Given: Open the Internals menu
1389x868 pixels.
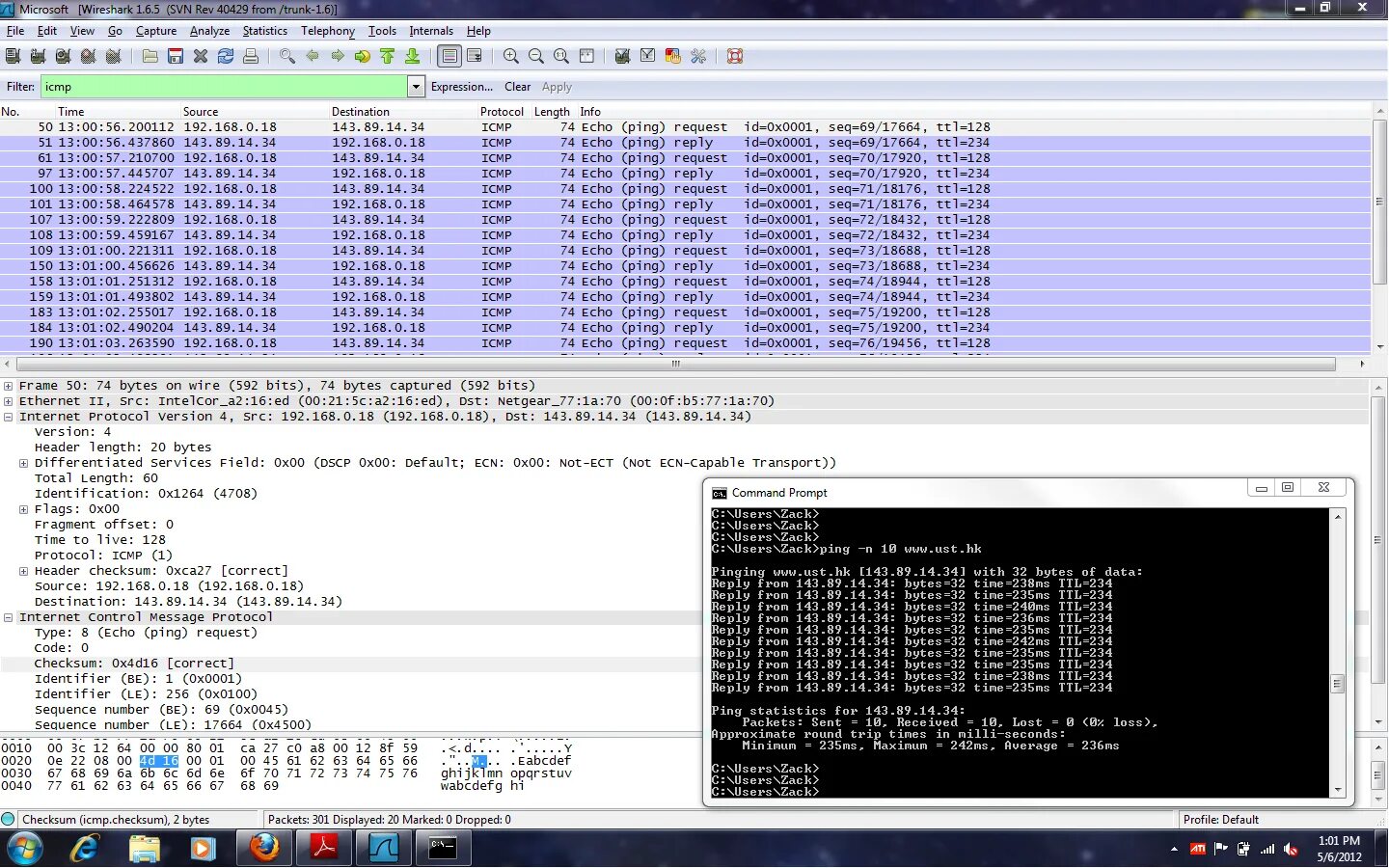Looking at the screenshot, I should 431,31.
